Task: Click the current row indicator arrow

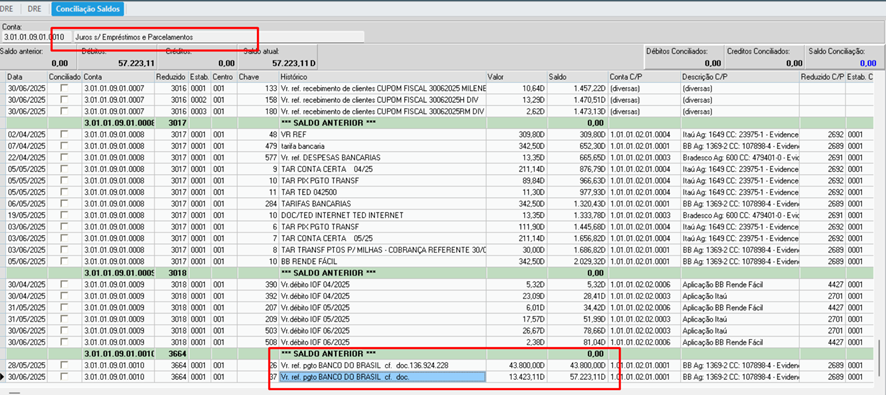Action: pos(3,377)
